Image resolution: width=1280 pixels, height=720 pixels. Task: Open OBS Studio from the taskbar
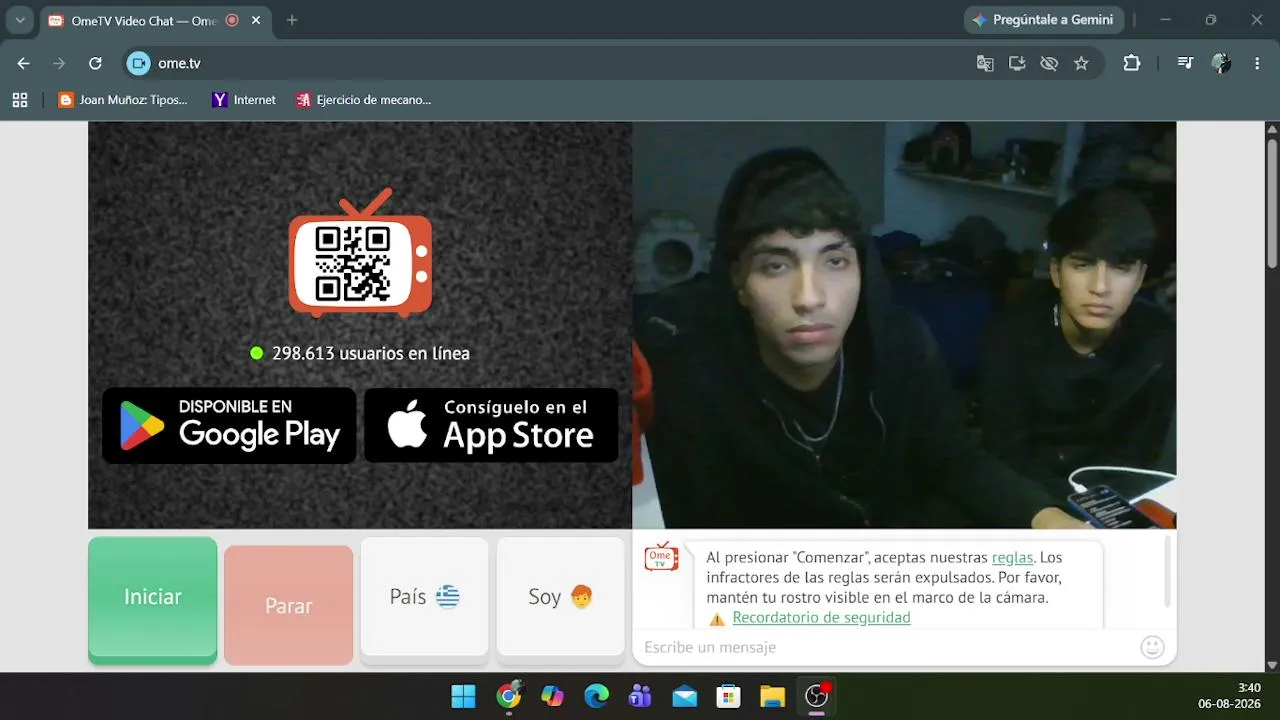[x=817, y=696]
